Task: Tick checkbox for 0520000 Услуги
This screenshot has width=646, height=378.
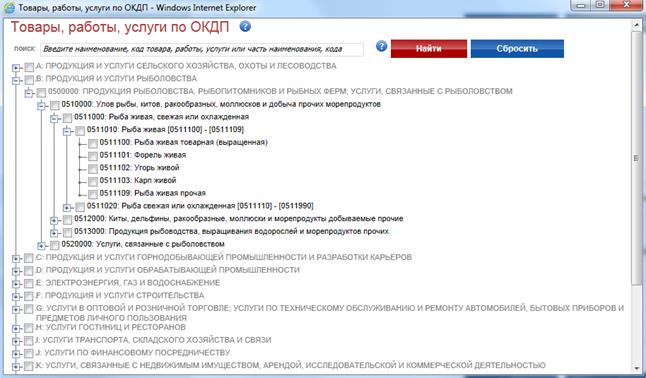Action: 54,245
